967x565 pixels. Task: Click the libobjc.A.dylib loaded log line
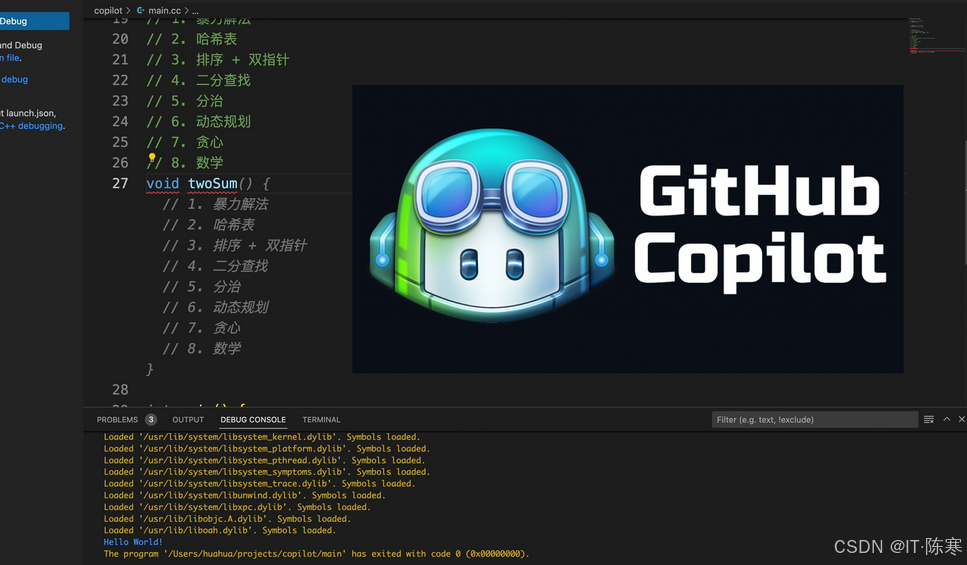pos(227,519)
